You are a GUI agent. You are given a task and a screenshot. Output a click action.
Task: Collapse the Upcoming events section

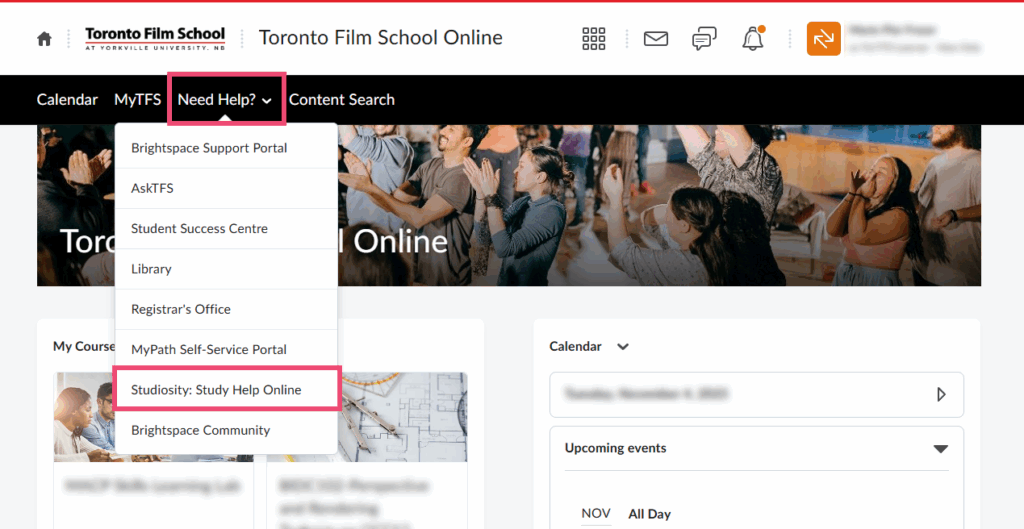(940, 448)
